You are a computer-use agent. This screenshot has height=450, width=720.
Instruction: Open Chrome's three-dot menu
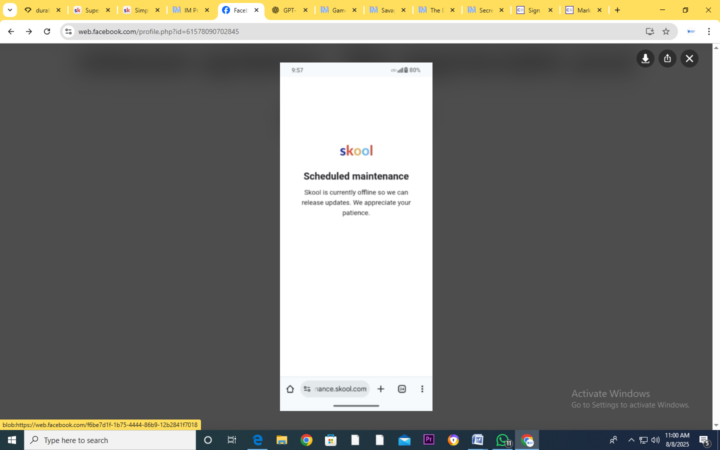(x=709, y=31)
